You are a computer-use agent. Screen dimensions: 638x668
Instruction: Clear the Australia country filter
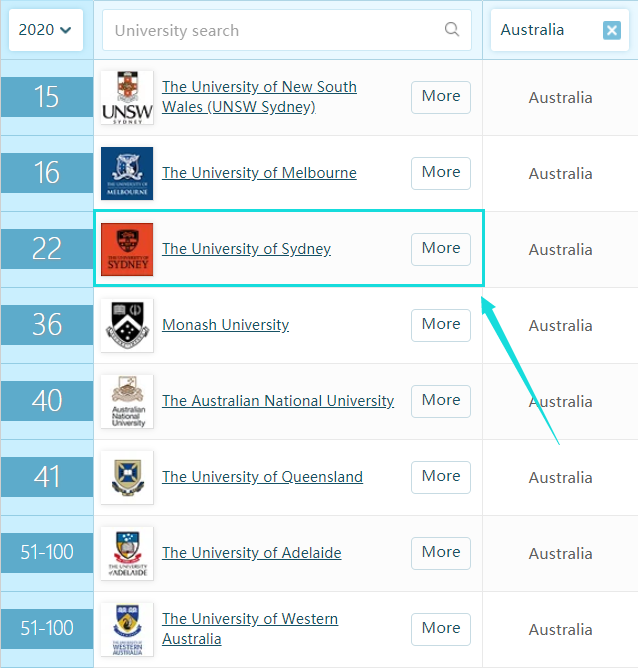click(x=612, y=30)
